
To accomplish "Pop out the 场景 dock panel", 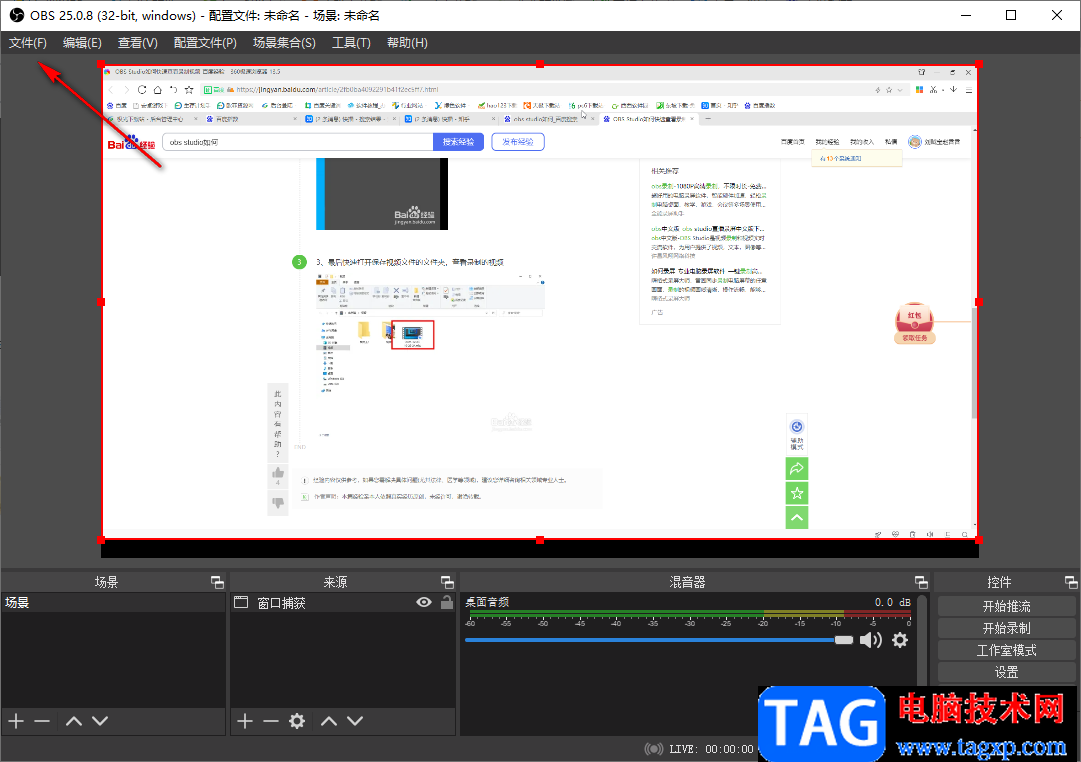I will pos(217,583).
